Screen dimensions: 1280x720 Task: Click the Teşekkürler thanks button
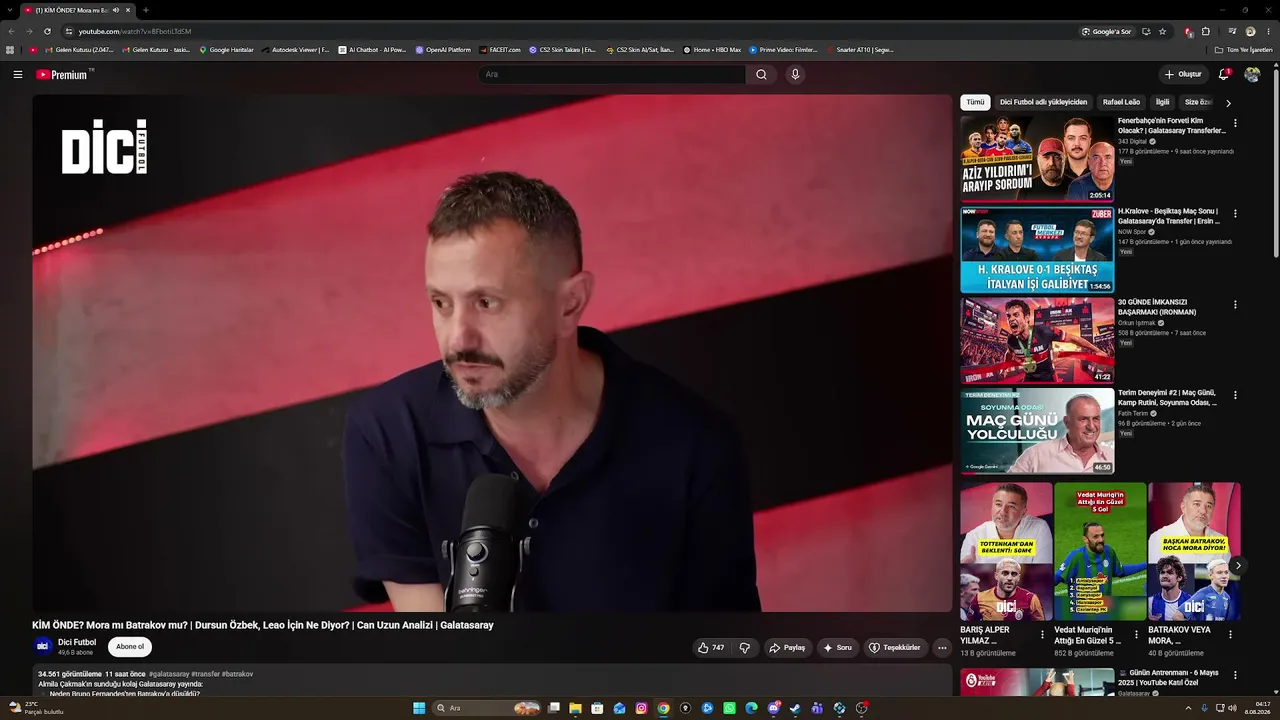[894, 647]
